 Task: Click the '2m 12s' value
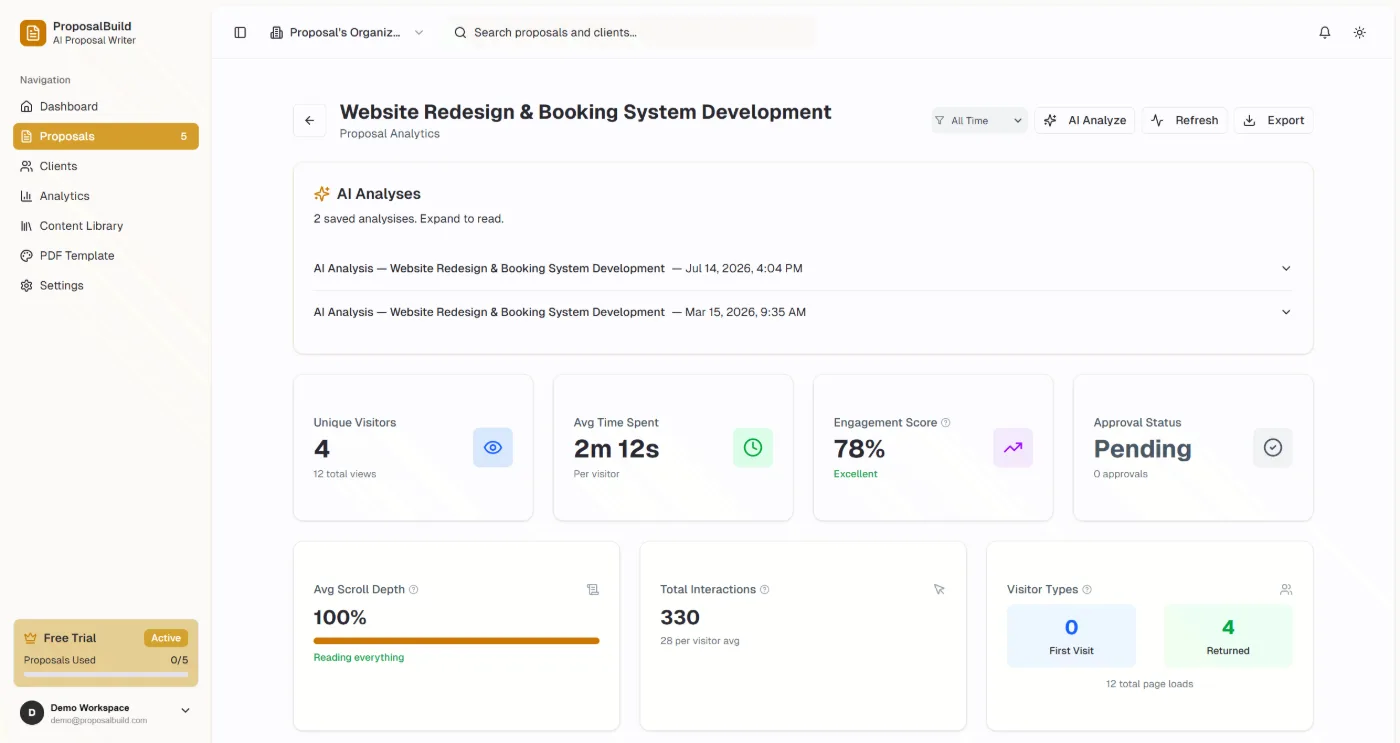click(x=616, y=449)
